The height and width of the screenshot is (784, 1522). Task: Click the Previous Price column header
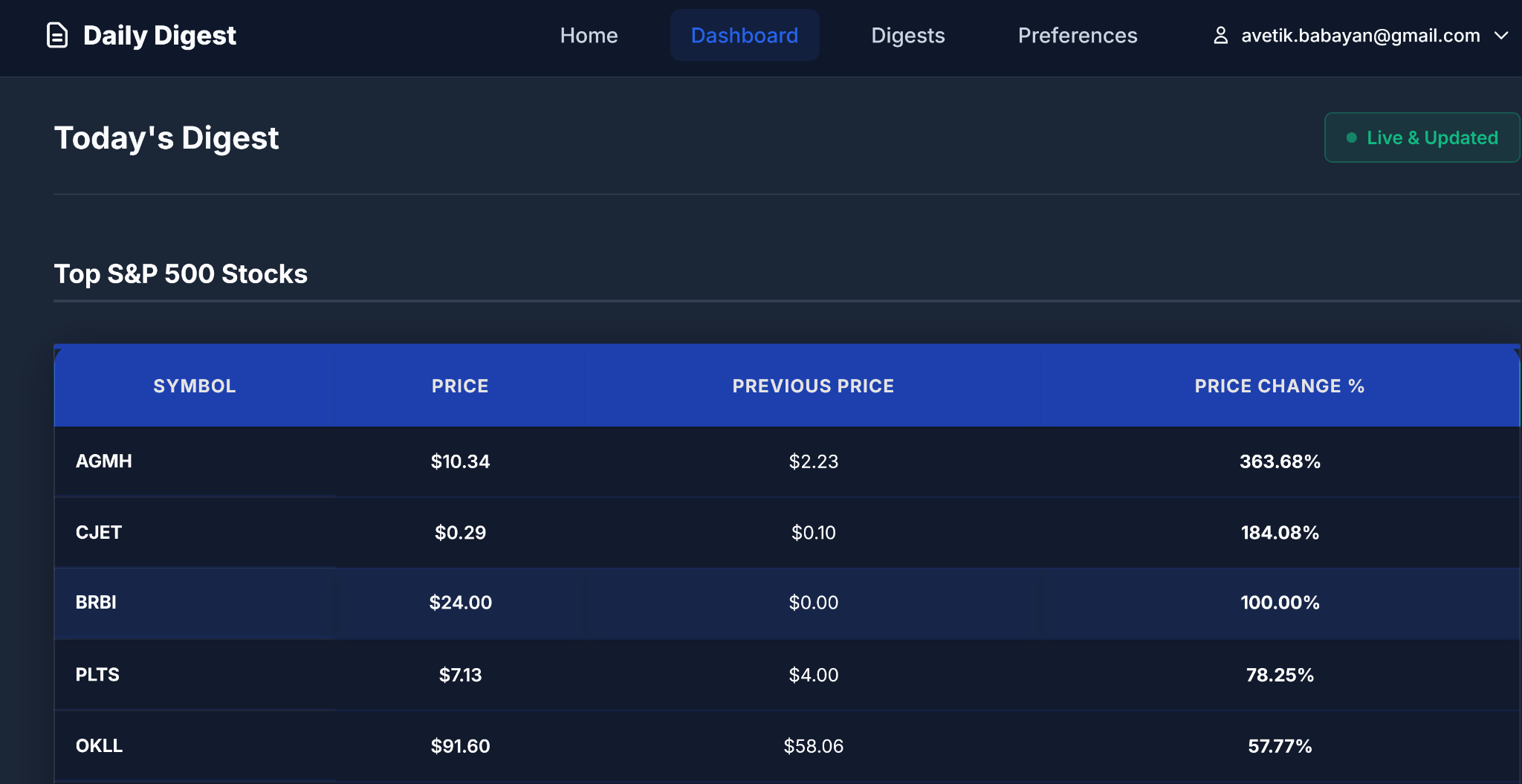(x=813, y=386)
